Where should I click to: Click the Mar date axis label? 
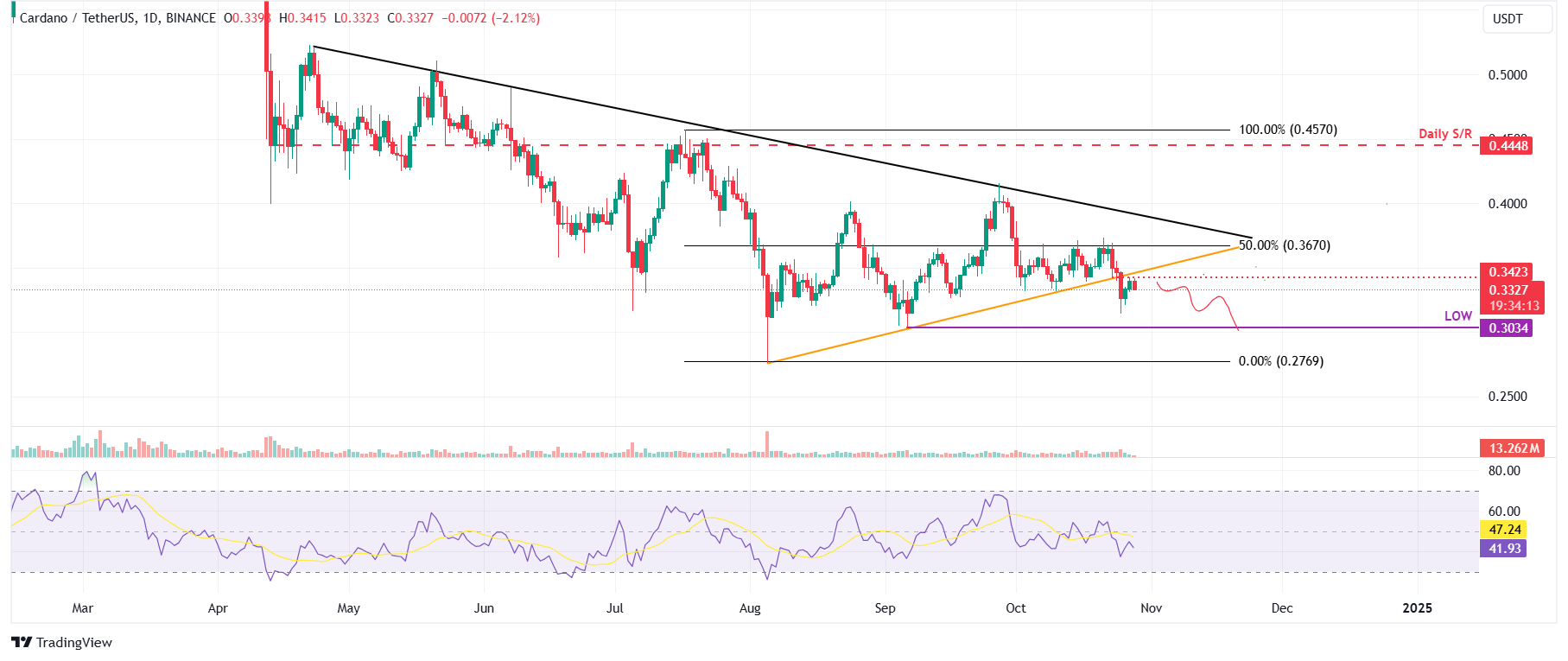(83, 608)
